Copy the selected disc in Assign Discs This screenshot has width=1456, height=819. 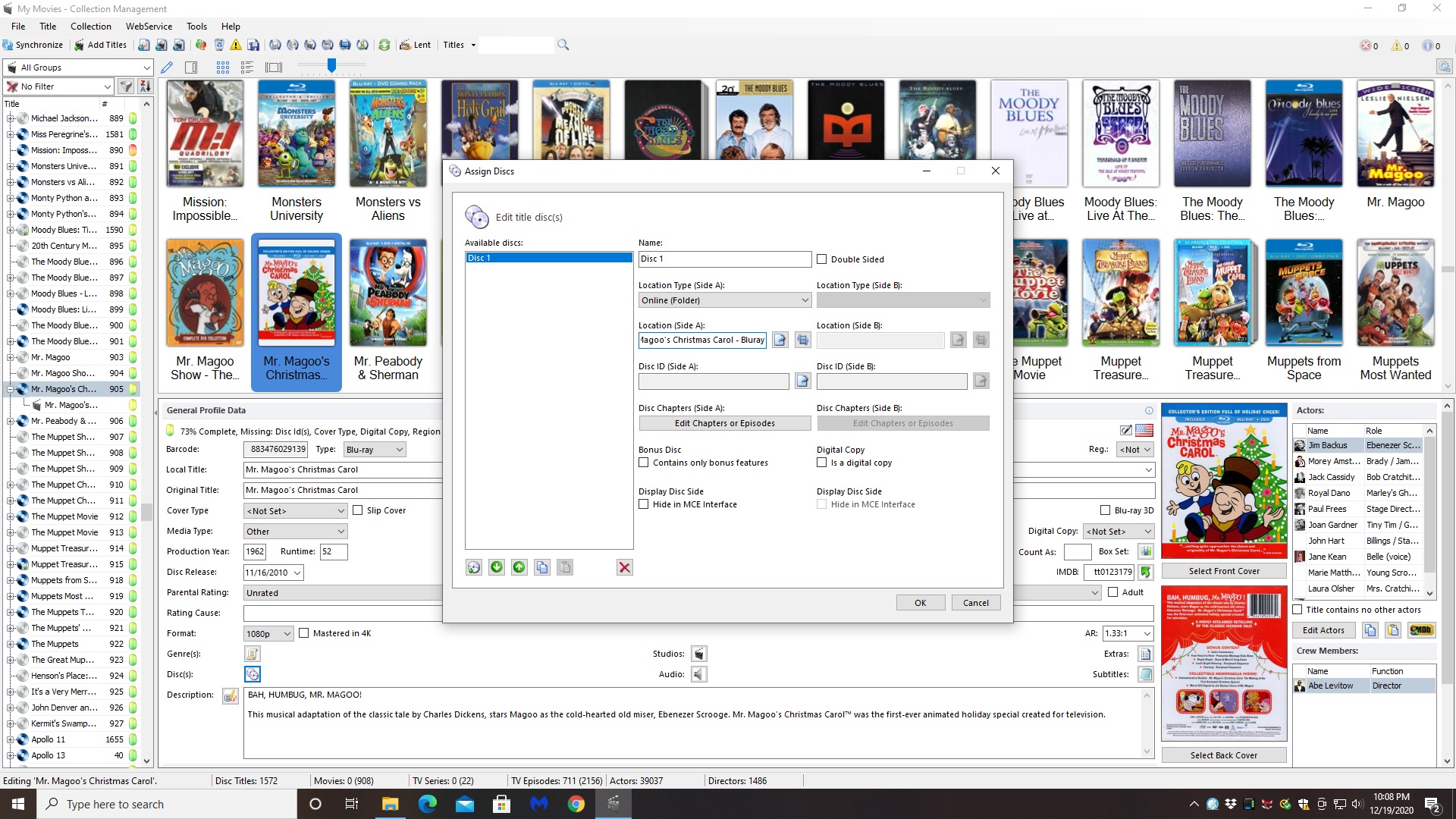542,567
